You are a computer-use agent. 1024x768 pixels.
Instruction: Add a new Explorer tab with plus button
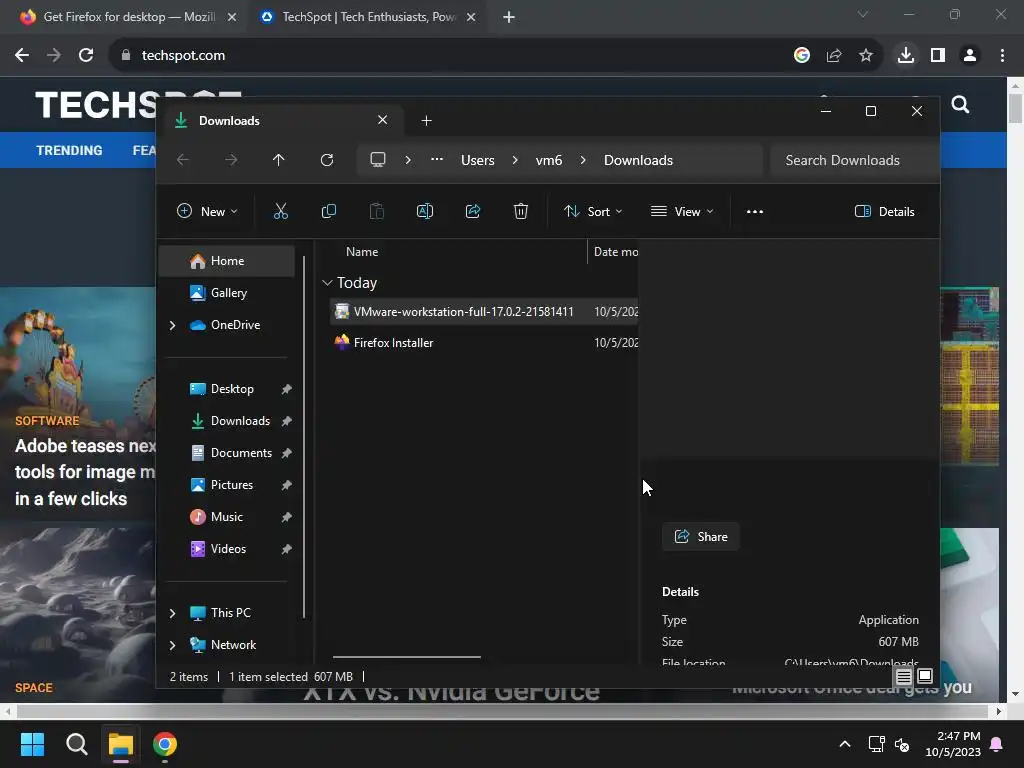point(426,121)
